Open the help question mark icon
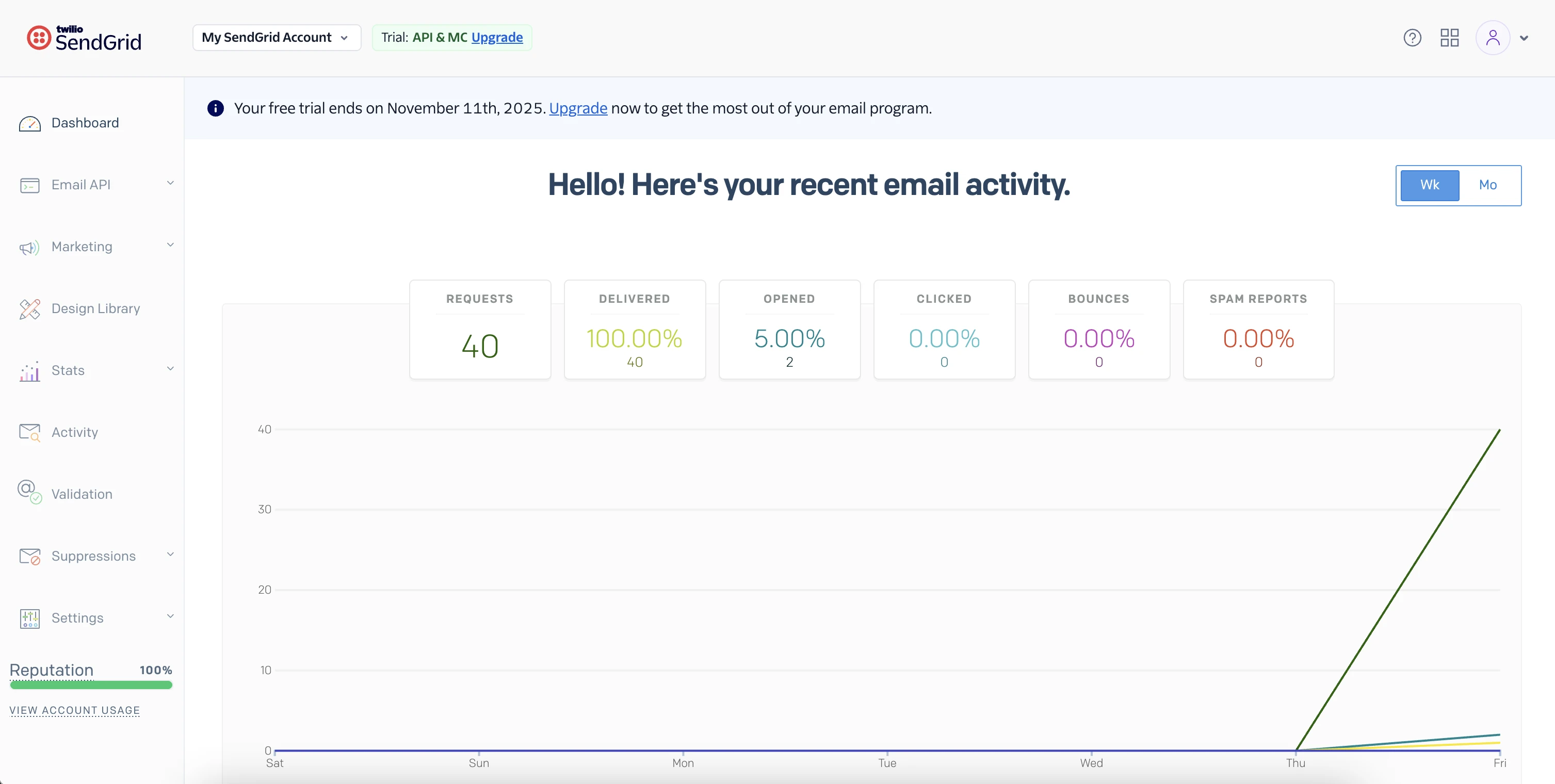Screen dimensions: 1555x784 click(1412, 38)
